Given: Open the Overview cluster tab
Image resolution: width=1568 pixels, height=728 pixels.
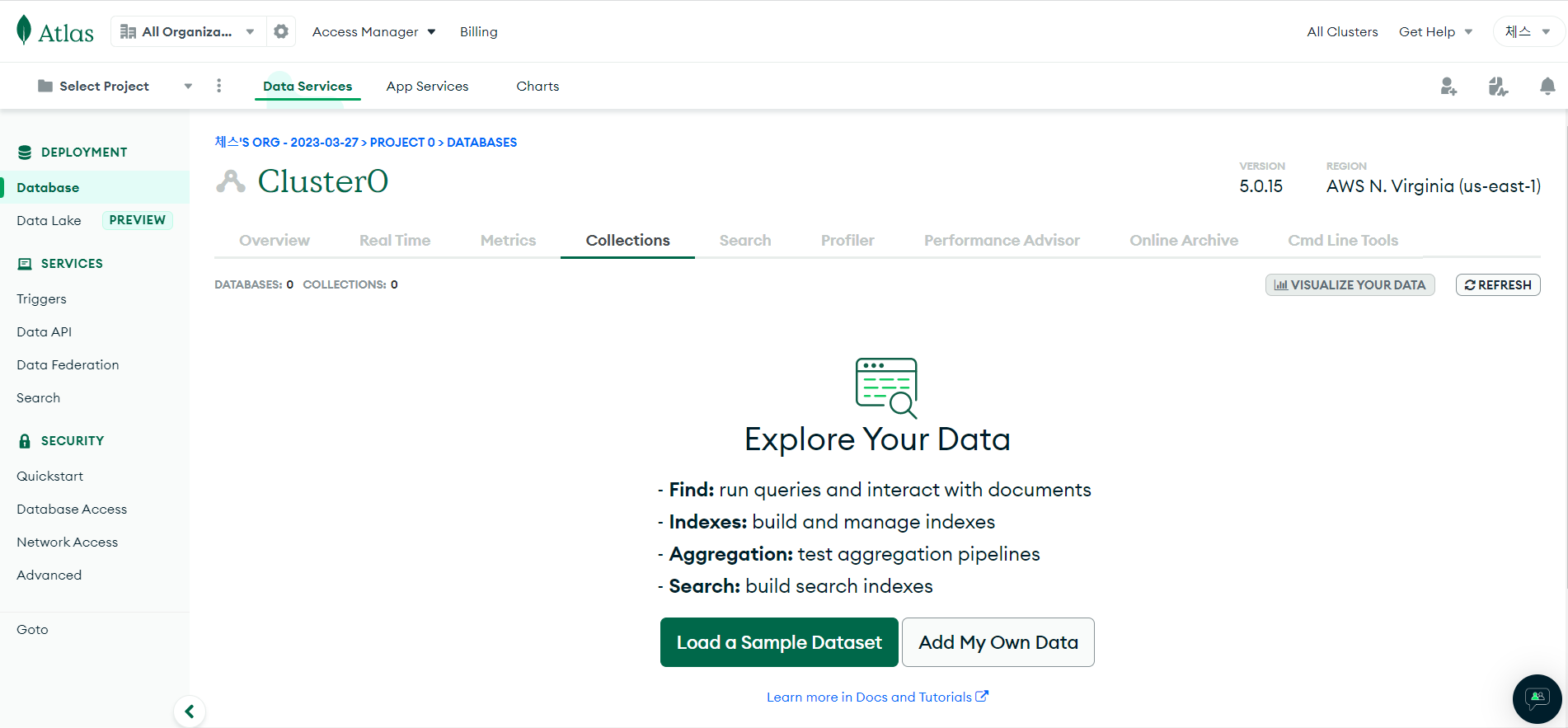Looking at the screenshot, I should [275, 240].
